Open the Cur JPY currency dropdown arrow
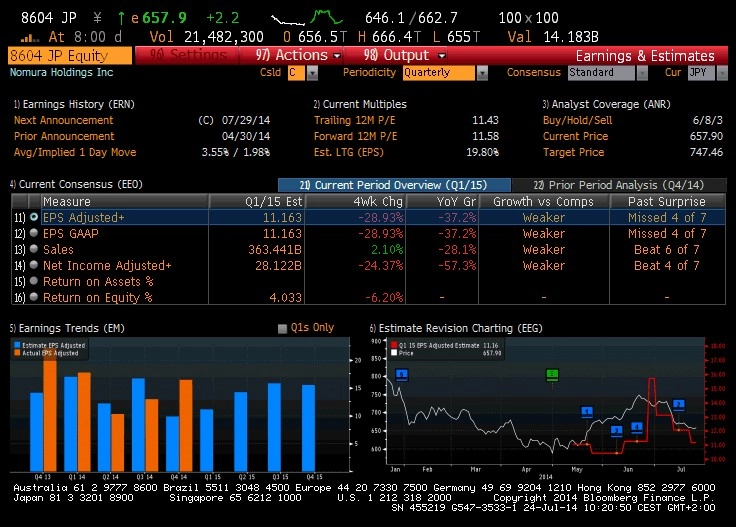The height and width of the screenshot is (527, 736). click(722, 73)
